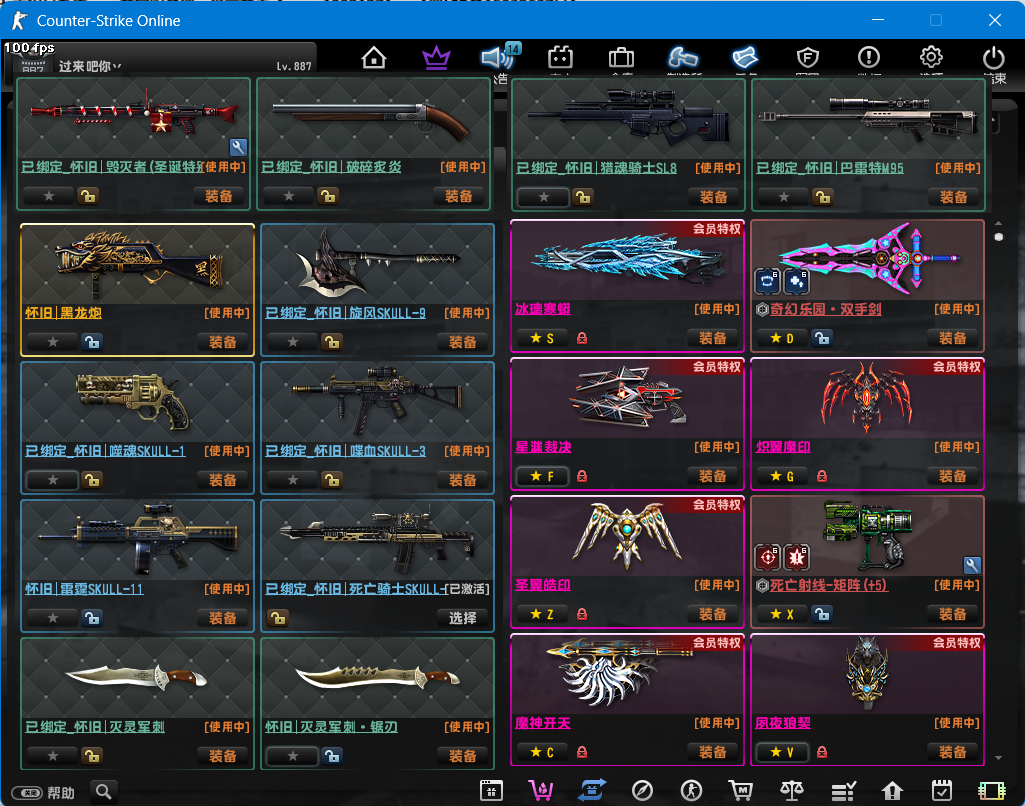
Task: Open the game controller icon in top bar
Action: [560, 58]
